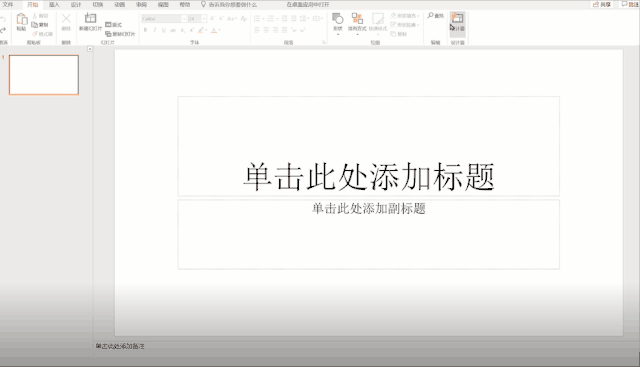This screenshot has height=367, width=640.
Task: Click the Tell Me search box
Action: click(229, 4)
